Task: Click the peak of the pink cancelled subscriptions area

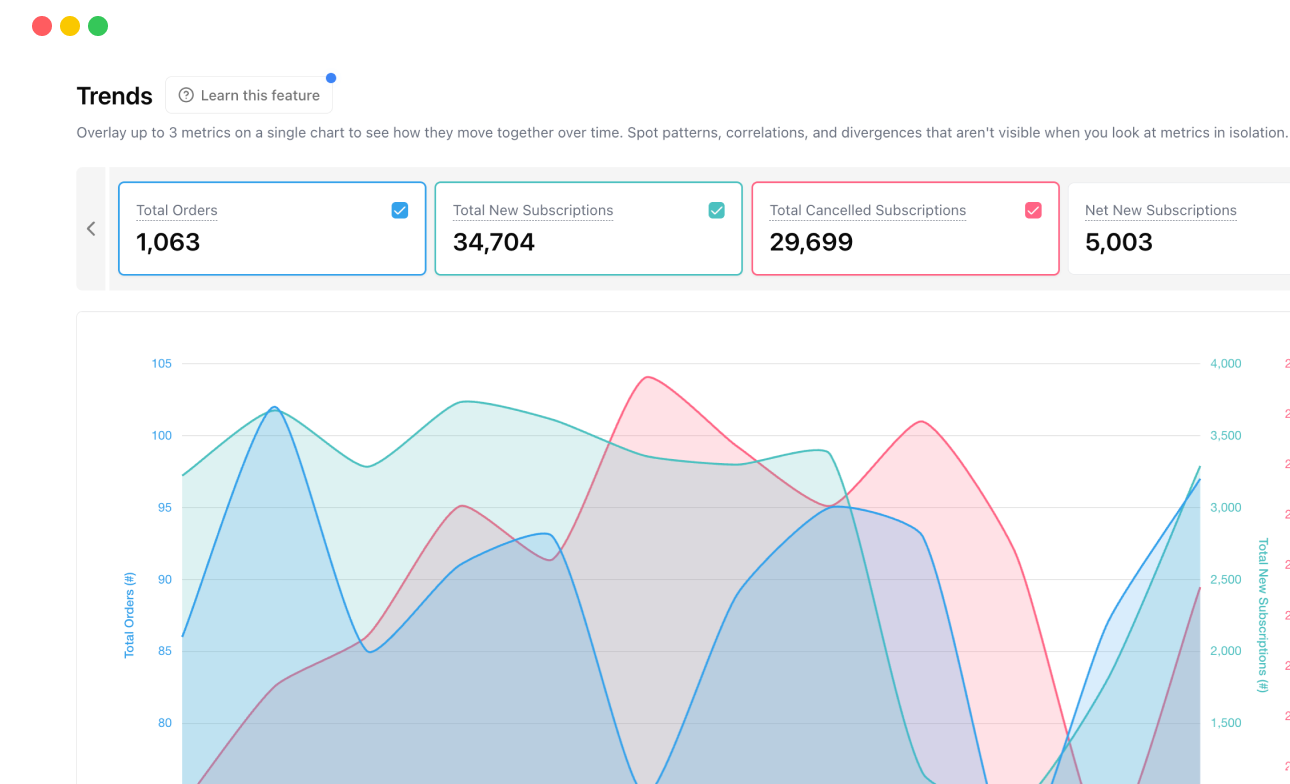Action: click(647, 377)
